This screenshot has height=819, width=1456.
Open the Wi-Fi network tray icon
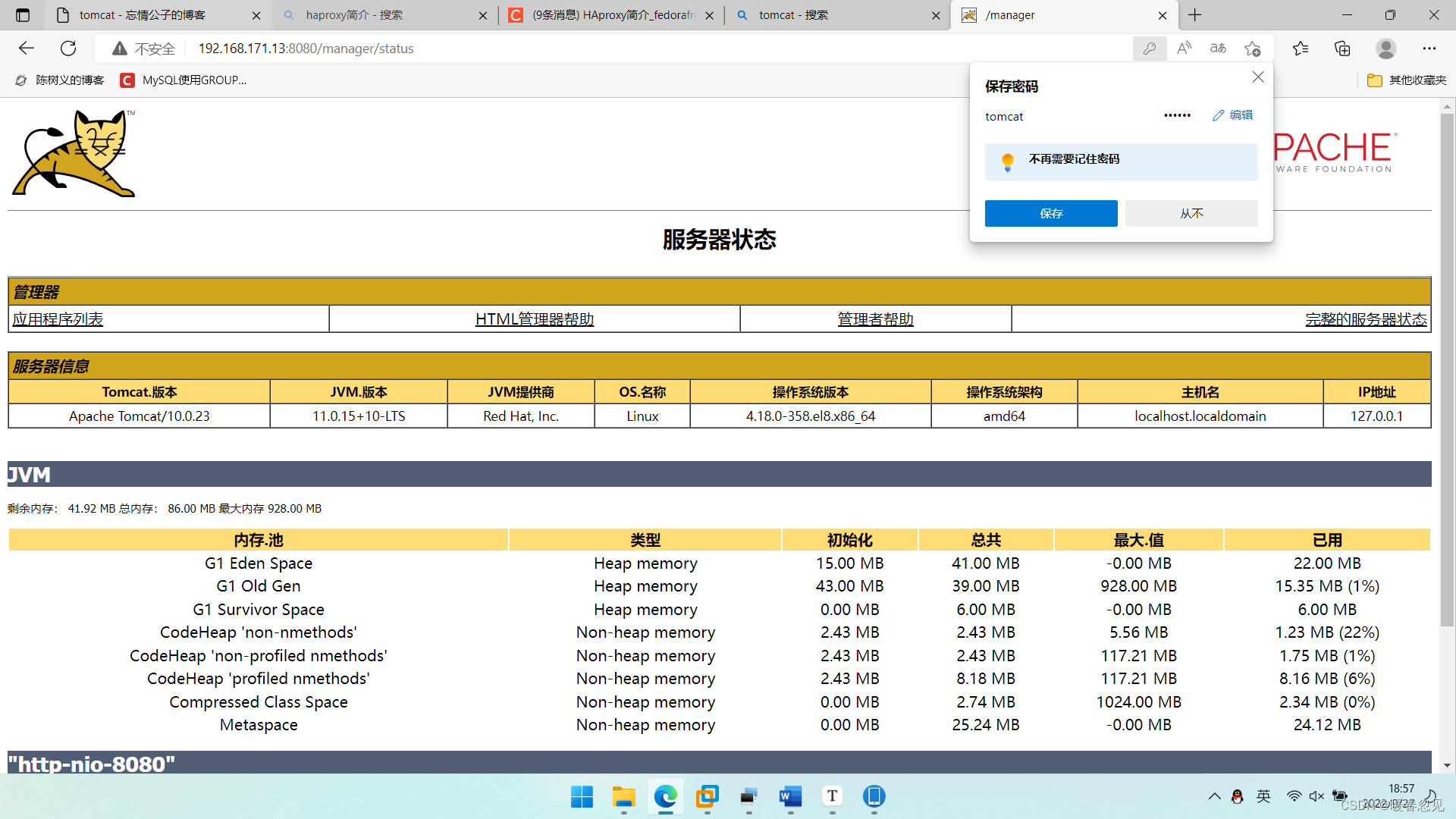(x=1294, y=796)
